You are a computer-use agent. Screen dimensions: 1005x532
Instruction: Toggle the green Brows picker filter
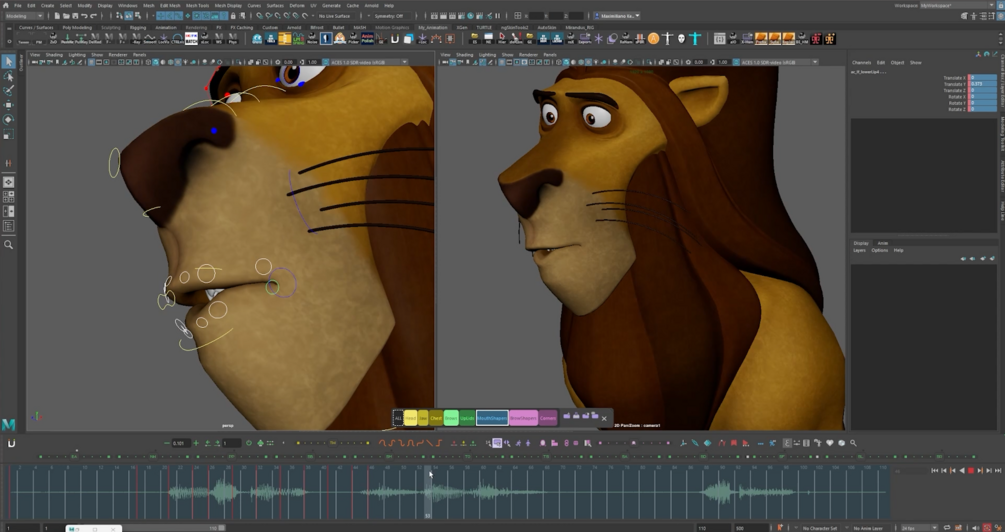click(x=451, y=418)
